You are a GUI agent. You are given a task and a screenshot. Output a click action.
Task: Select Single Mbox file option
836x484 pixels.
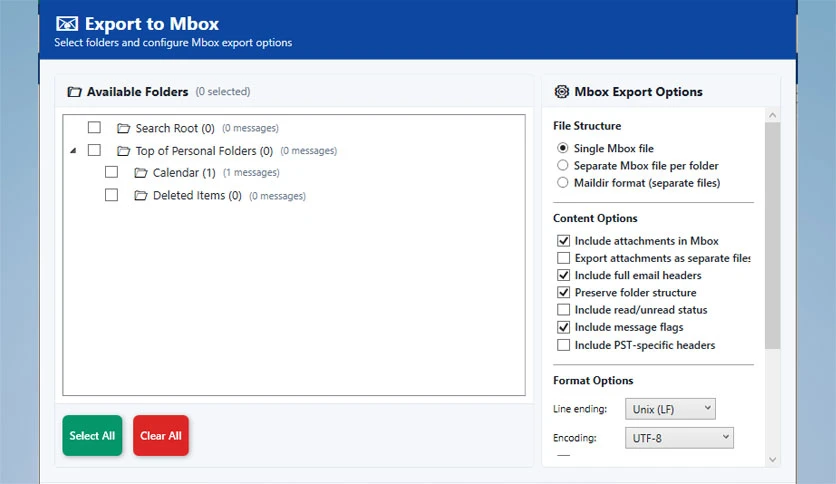pos(562,148)
